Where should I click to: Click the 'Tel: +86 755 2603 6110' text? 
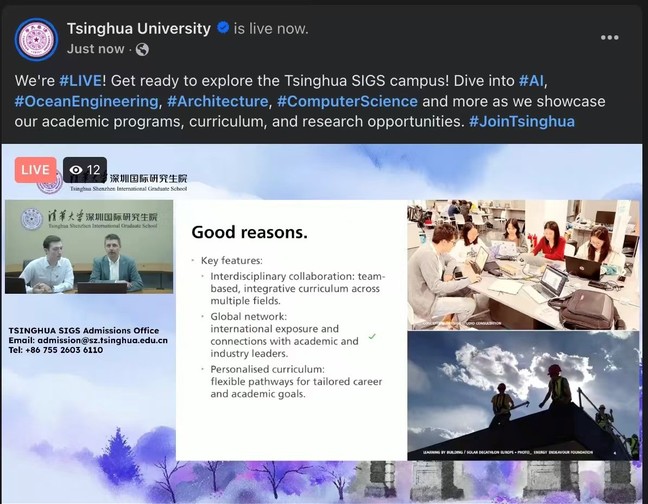56,350
